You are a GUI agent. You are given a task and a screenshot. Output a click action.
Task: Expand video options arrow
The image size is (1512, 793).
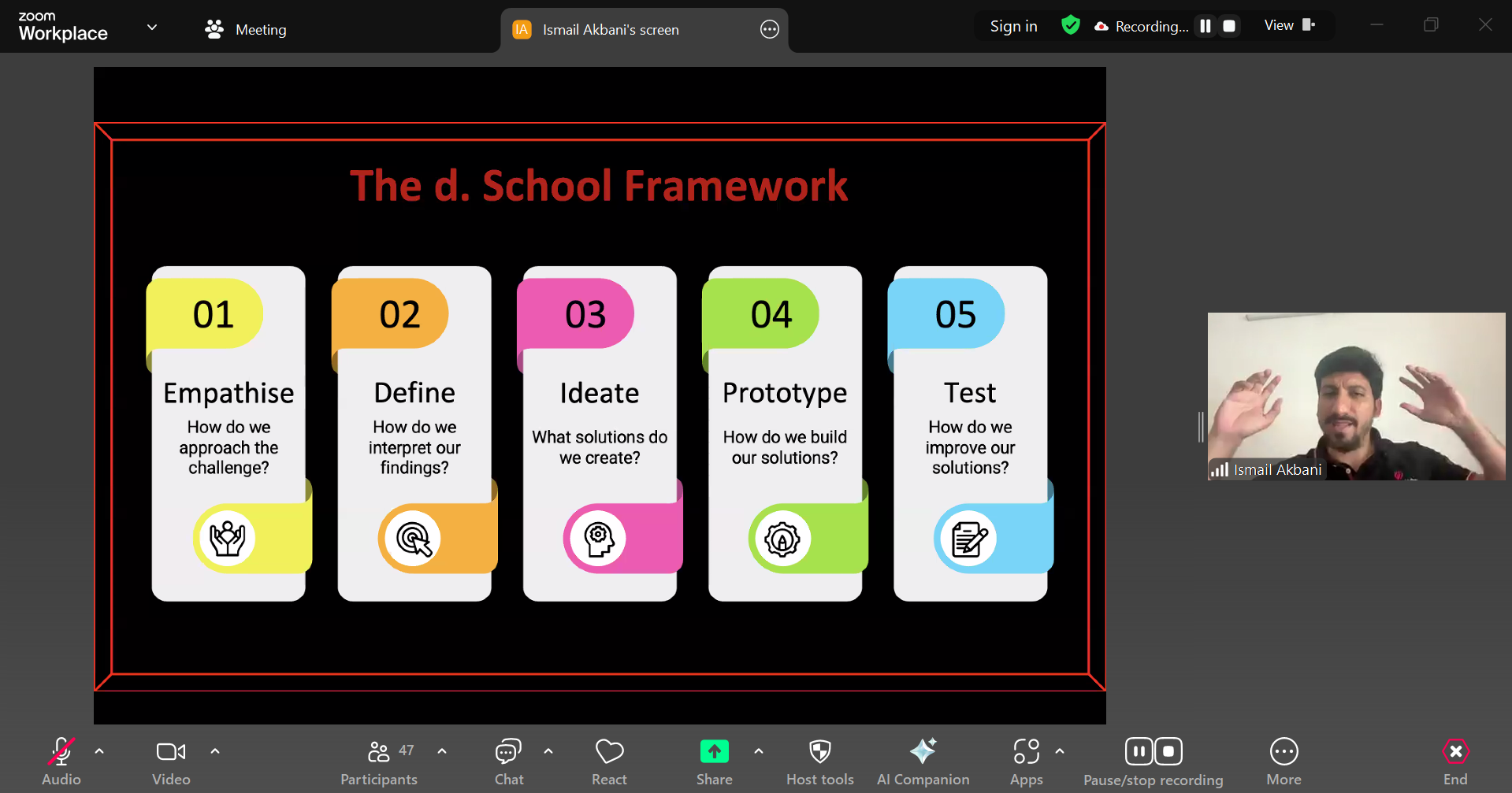(x=215, y=751)
